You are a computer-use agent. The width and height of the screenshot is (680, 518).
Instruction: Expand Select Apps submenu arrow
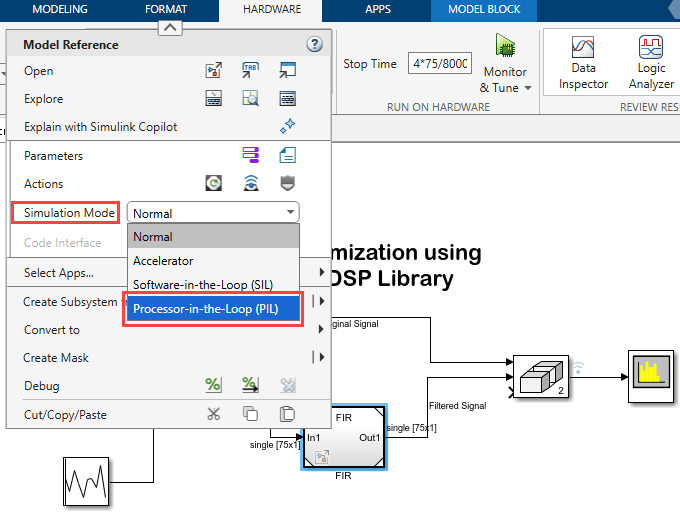[x=321, y=272]
